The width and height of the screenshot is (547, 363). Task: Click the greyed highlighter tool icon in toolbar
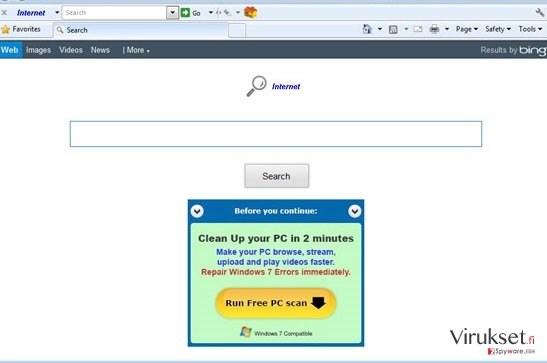(x=227, y=13)
